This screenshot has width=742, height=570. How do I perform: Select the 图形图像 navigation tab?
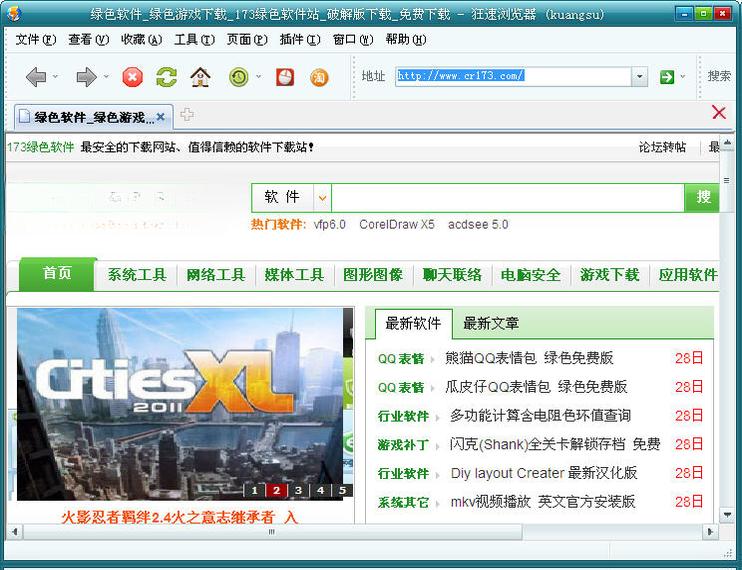[x=373, y=275]
